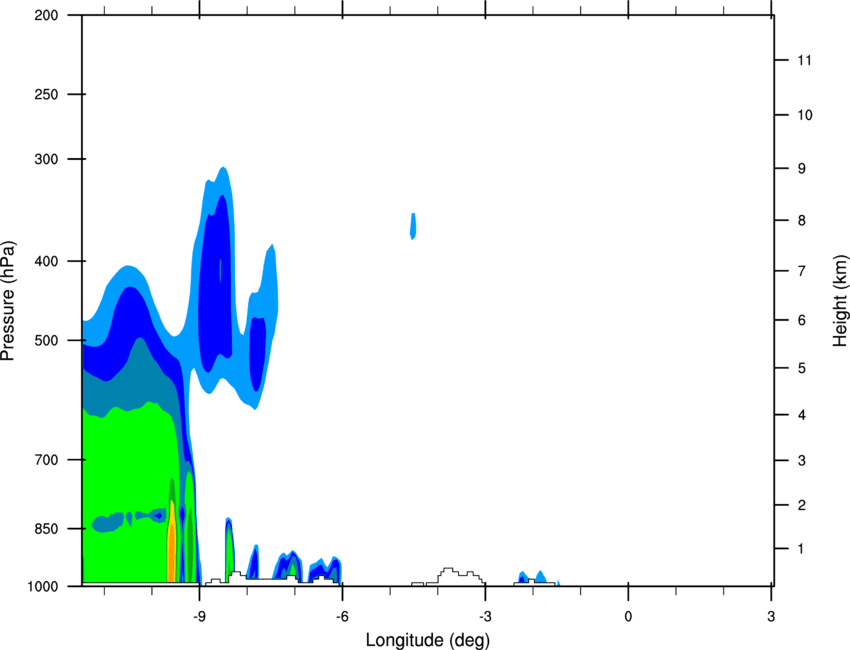Click the 'Longitude (deg)' axis title

click(428, 640)
